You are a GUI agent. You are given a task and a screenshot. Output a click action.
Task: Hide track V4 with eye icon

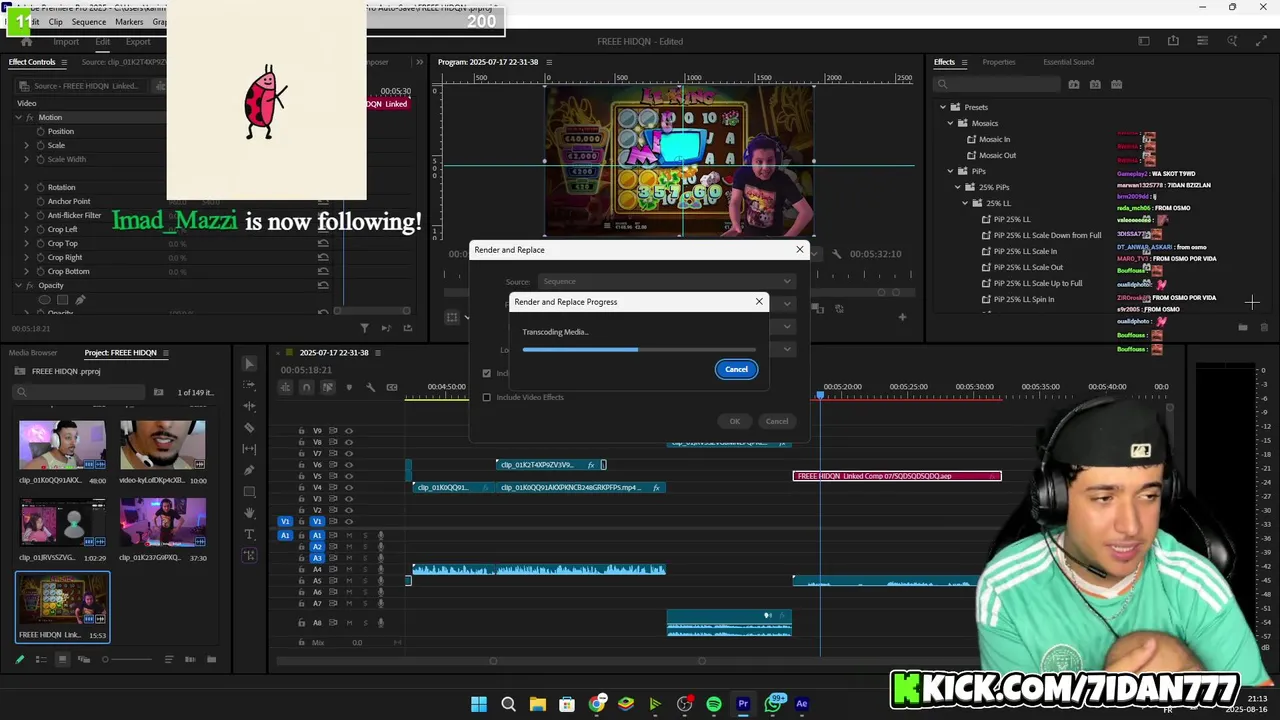pyautogui.click(x=349, y=487)
